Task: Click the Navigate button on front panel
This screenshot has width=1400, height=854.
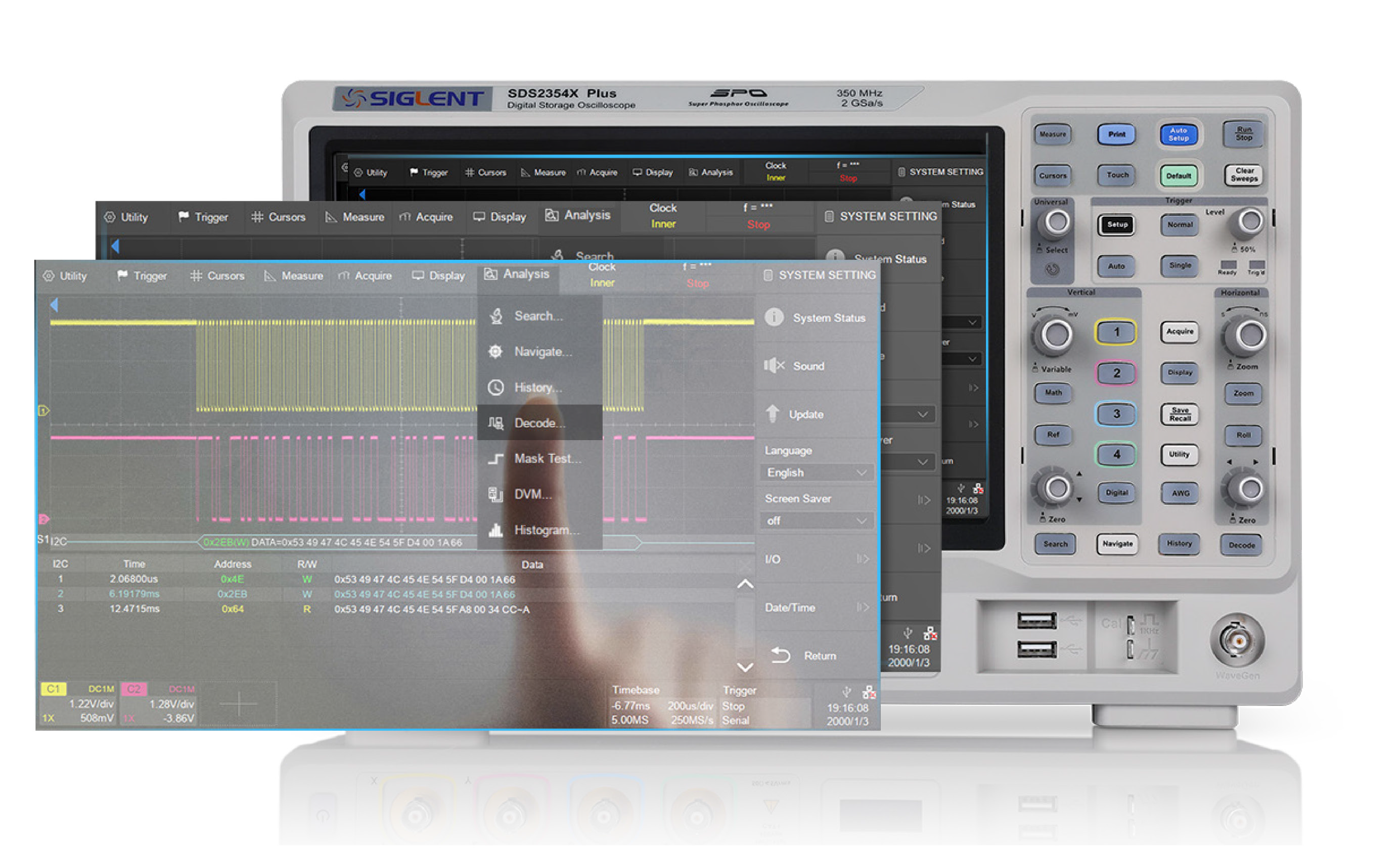Action: 1116,544
